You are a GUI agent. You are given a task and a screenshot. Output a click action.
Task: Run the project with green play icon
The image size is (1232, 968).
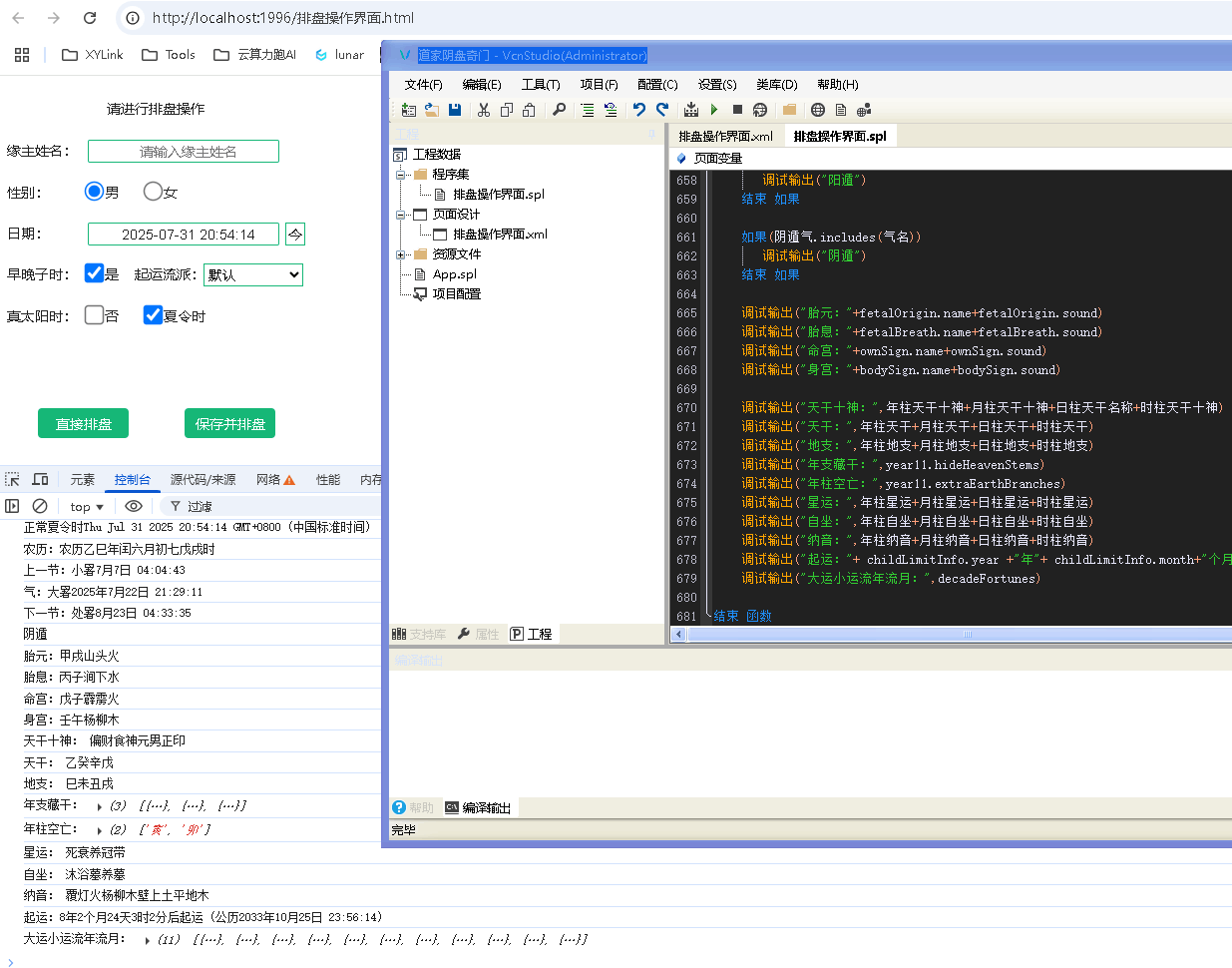(714, 110)
